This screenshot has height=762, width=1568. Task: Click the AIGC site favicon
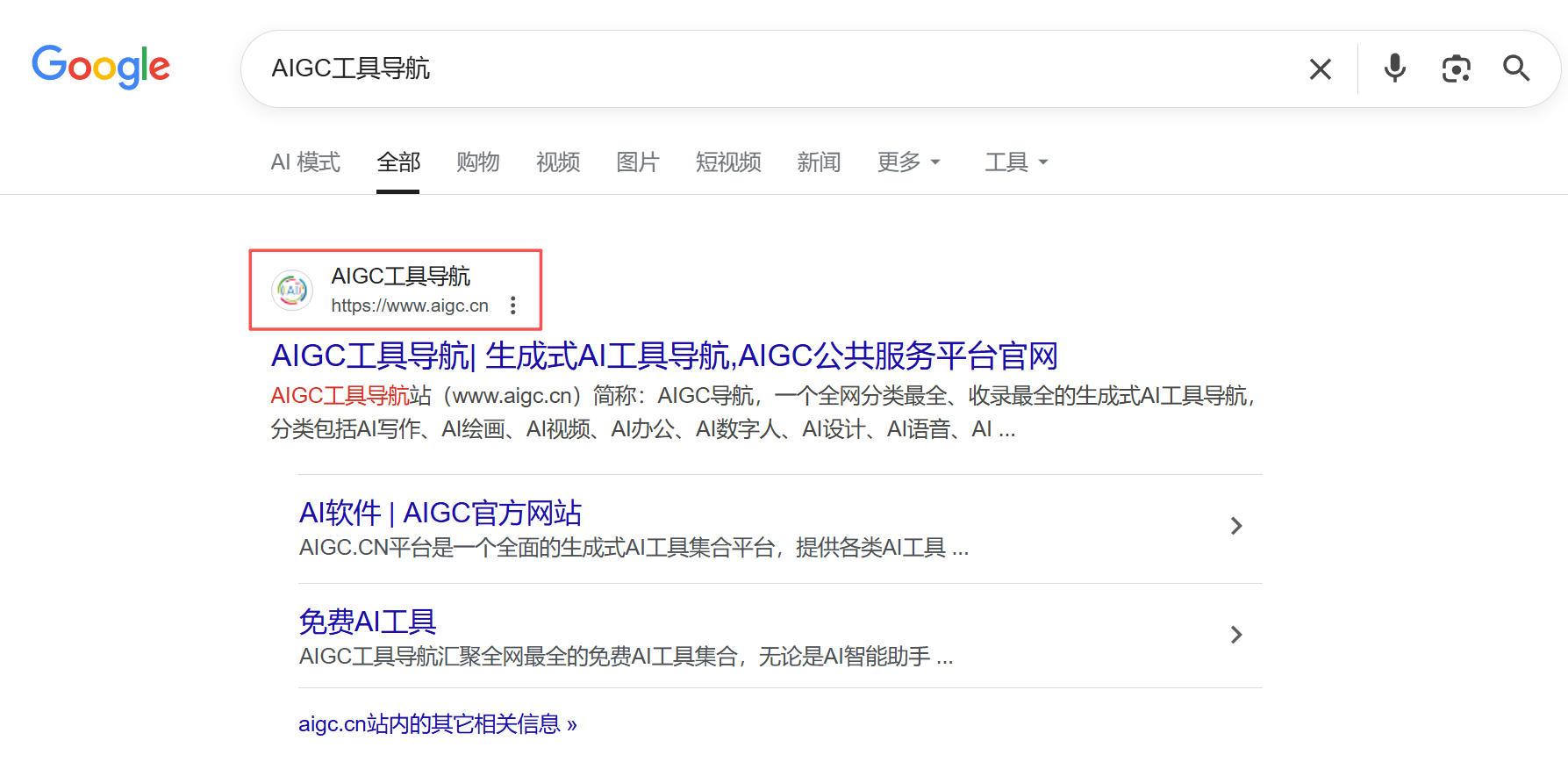coord(292,291)
